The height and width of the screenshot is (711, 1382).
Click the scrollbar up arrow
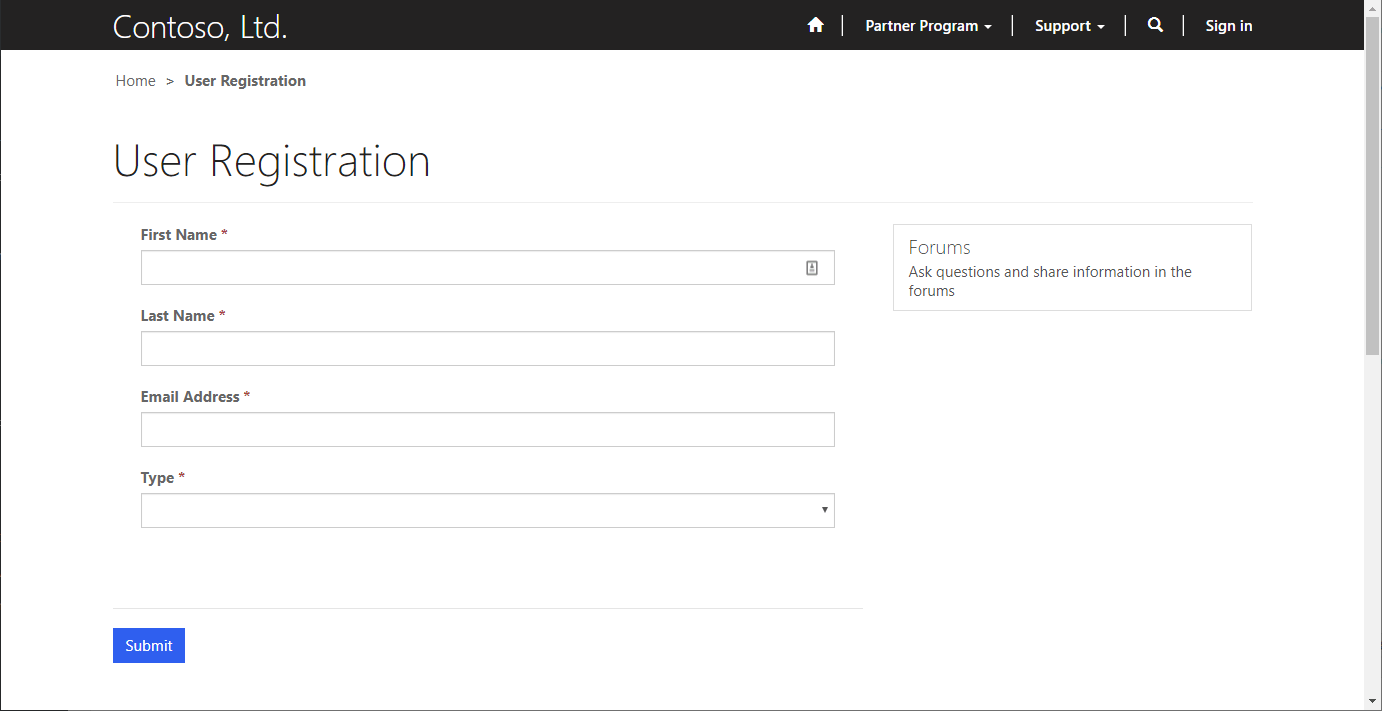1373,8
